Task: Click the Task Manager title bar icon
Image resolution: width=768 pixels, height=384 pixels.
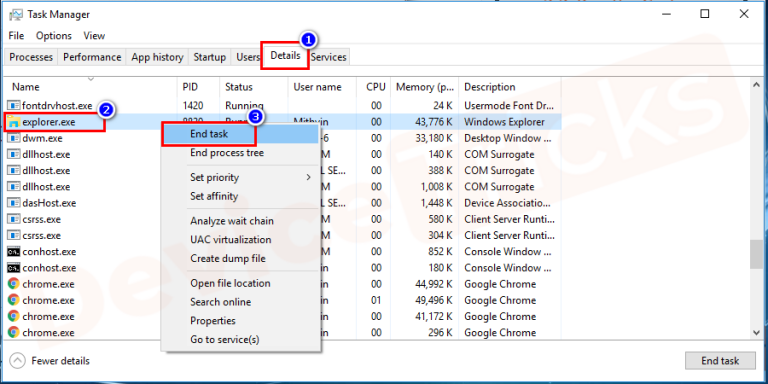Action: coord(16,14)
